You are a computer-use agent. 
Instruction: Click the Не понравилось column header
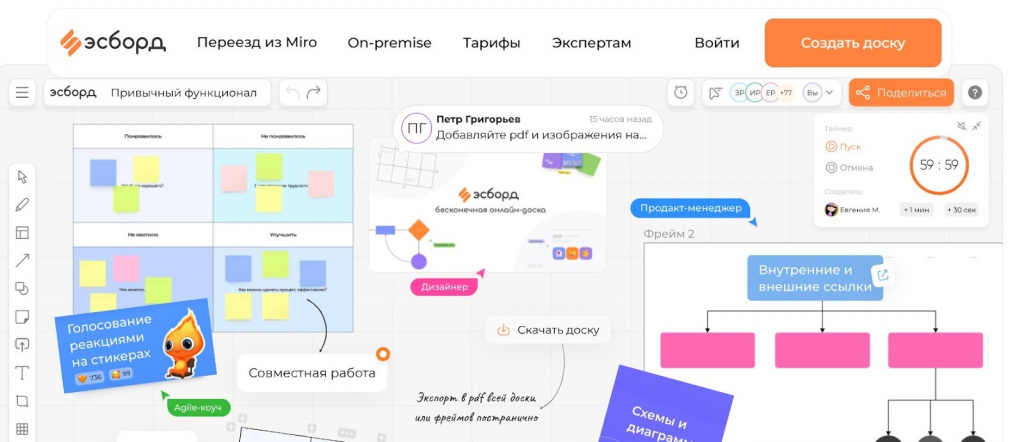tap(283, 136)
